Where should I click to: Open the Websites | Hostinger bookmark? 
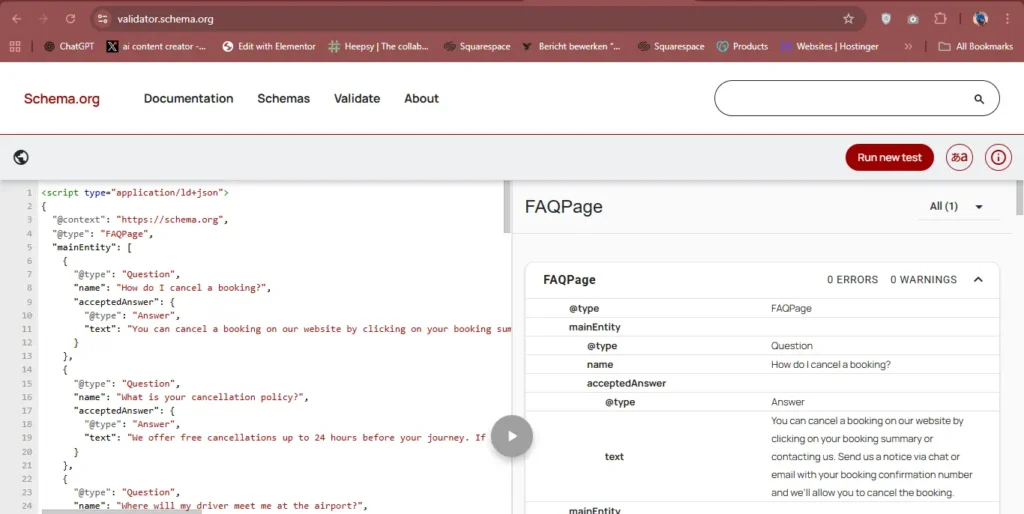click(829, 46)
